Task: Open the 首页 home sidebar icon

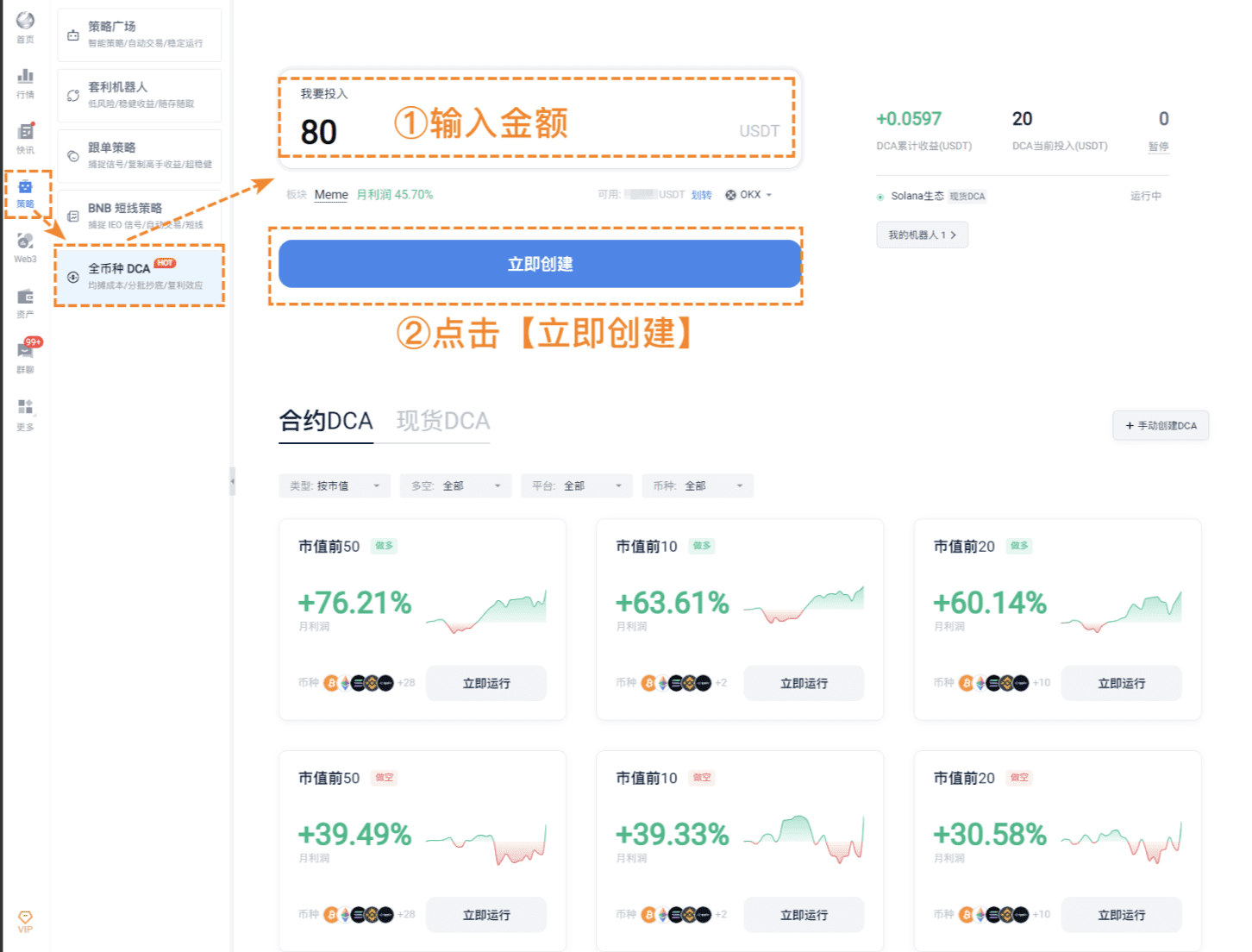Action: click(x=25, y=21)
